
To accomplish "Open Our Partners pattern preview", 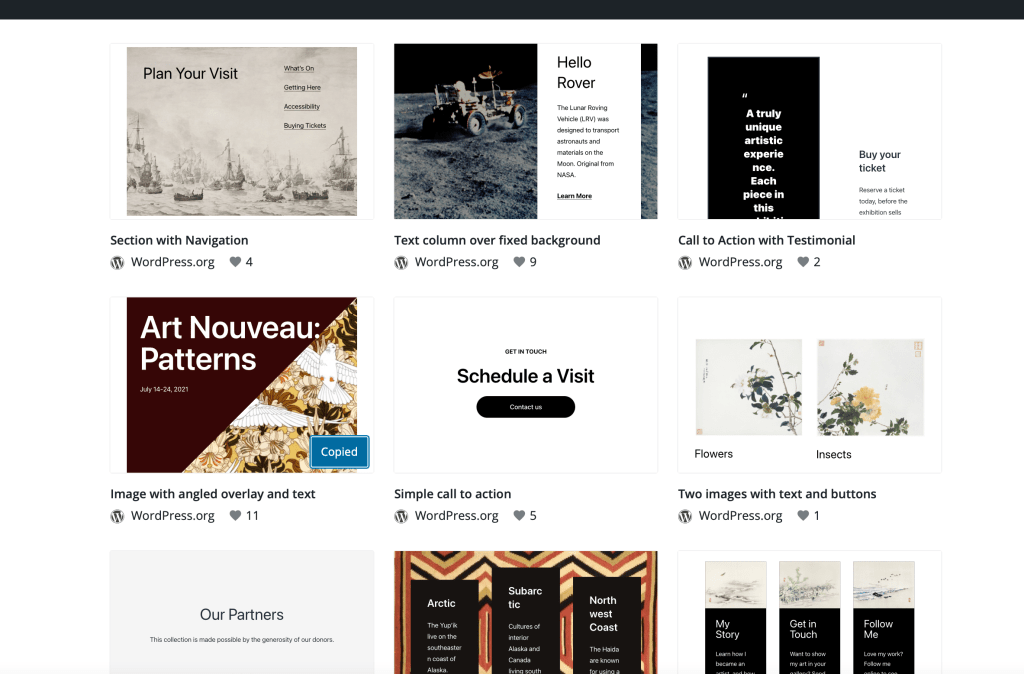I will pyautogui.click(x=242, y=613).
